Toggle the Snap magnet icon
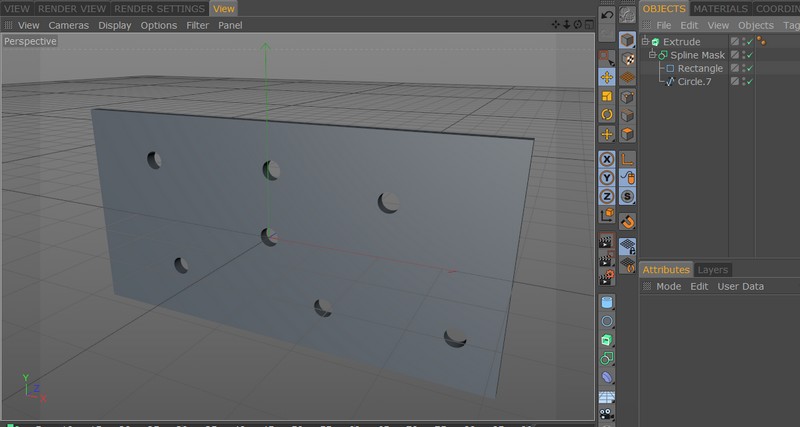Viewport: 800px width, 427px height. click(627, 222)
